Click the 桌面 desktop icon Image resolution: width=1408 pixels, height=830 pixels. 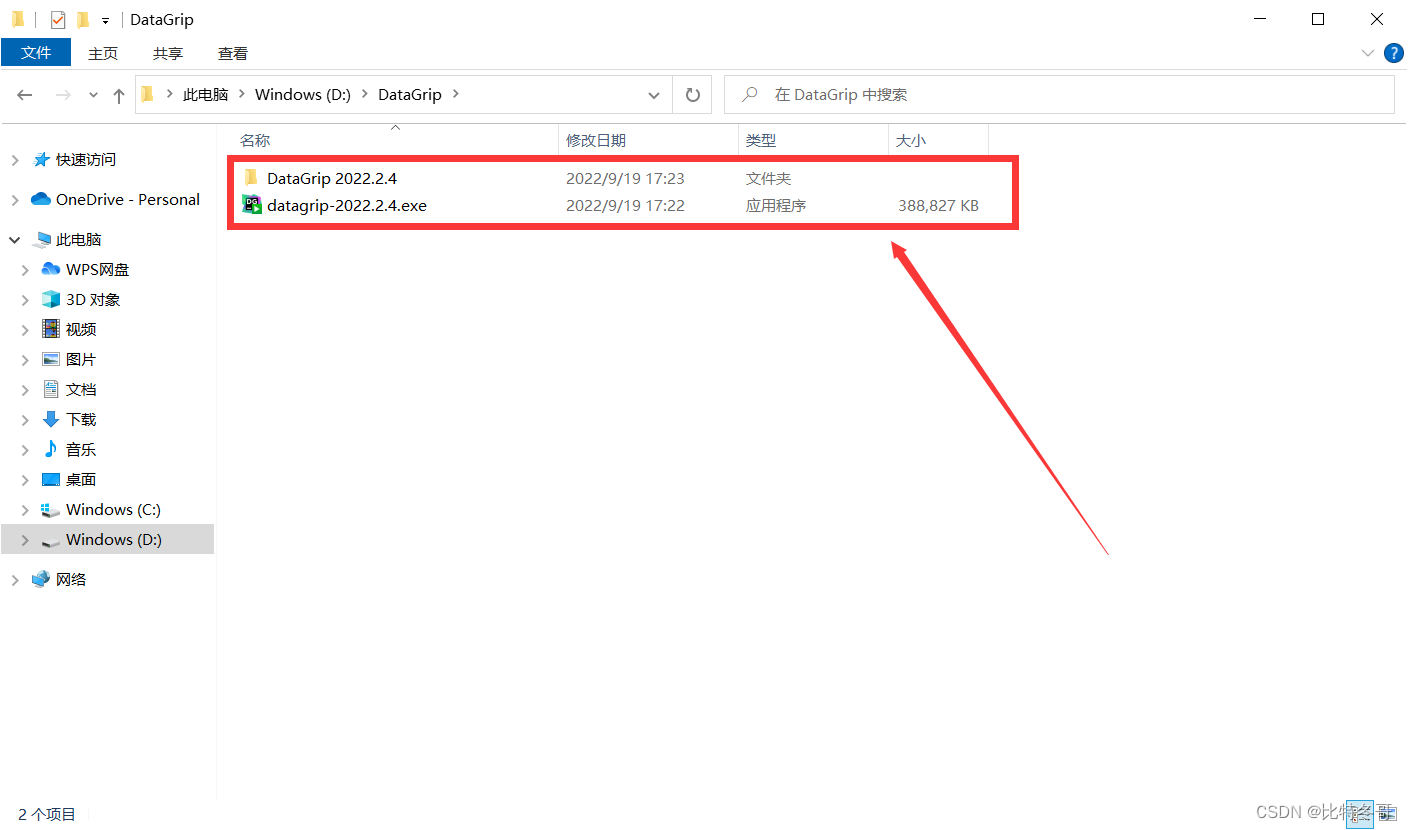[x=51, y=480]
